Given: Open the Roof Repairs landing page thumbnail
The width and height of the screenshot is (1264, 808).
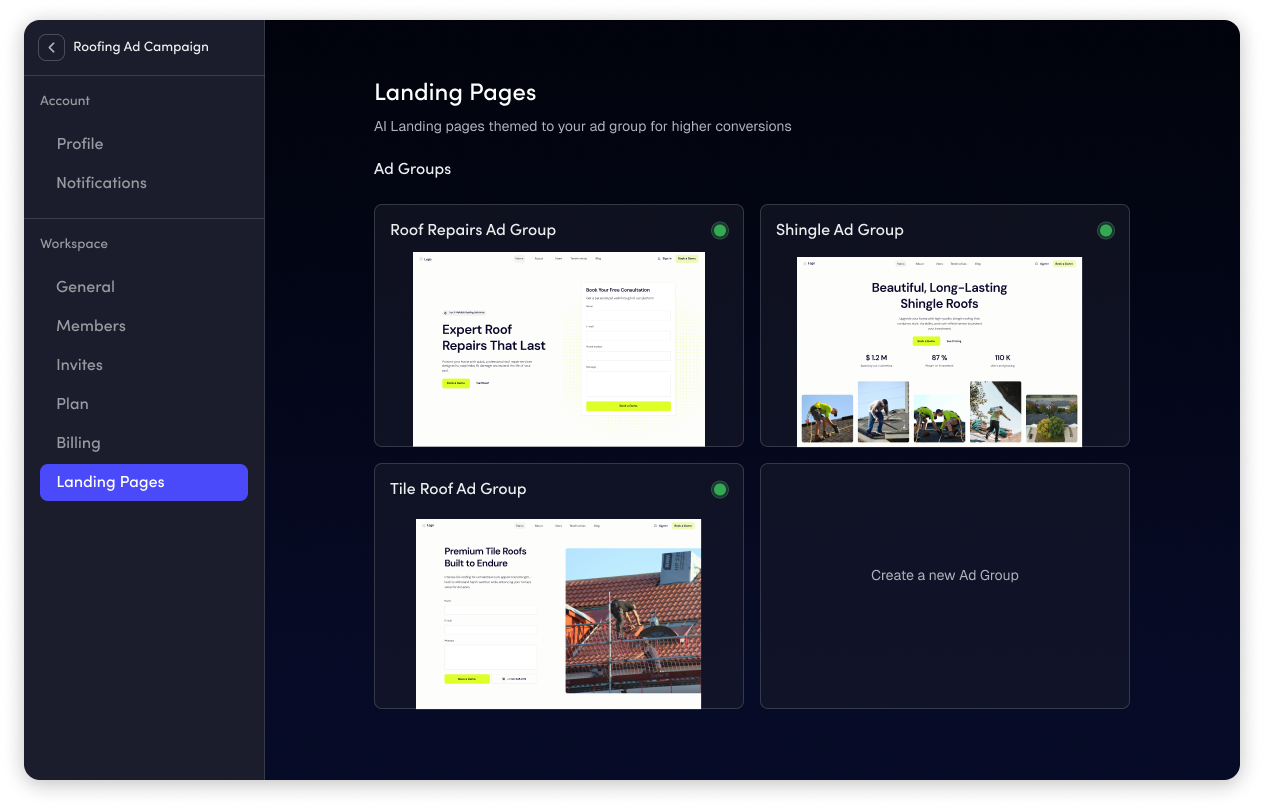Looking at the screenshot, I should tap(558, 348).
